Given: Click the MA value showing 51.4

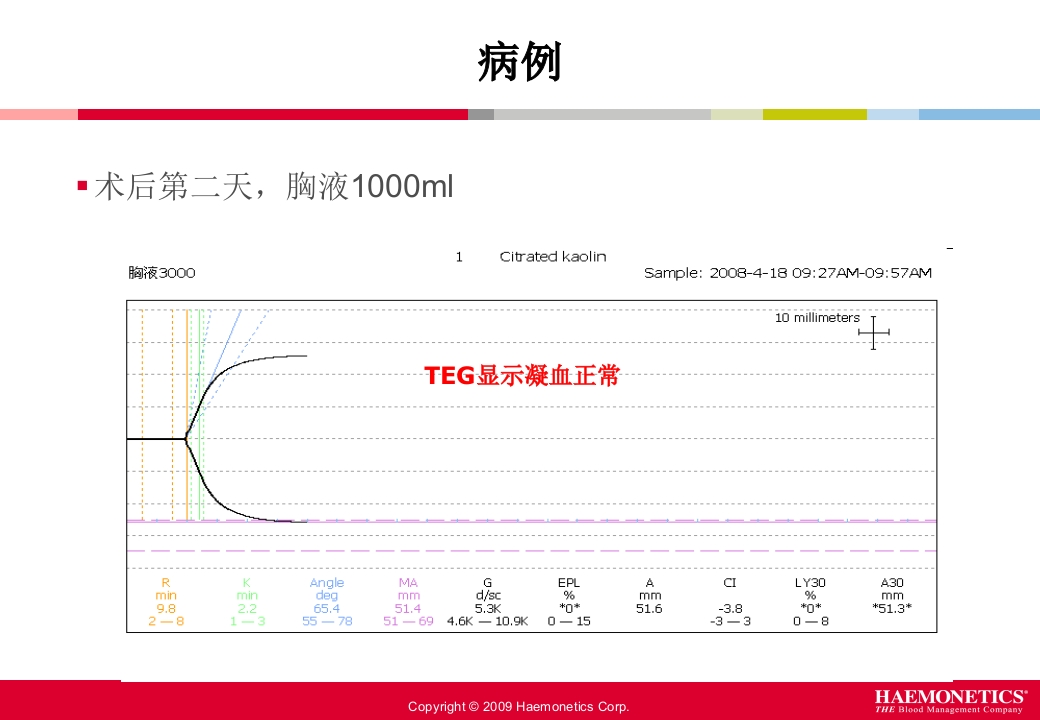Looking at the screenshot, I should pyautogui.click(x=408, y=606).
